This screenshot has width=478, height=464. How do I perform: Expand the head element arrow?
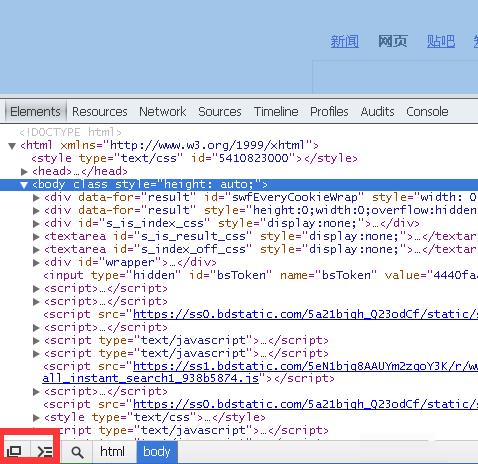[24, 172]
